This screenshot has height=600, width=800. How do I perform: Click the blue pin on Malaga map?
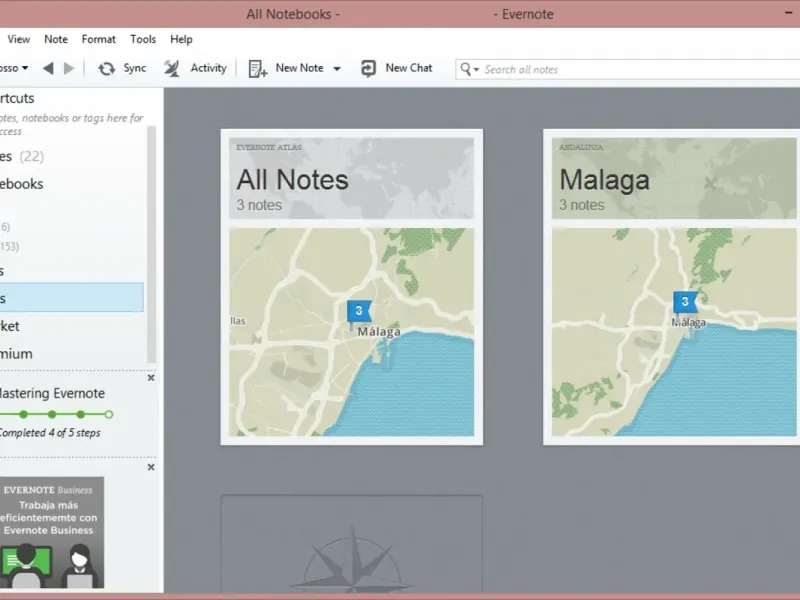pyautogui.click(x=684, y=301)
